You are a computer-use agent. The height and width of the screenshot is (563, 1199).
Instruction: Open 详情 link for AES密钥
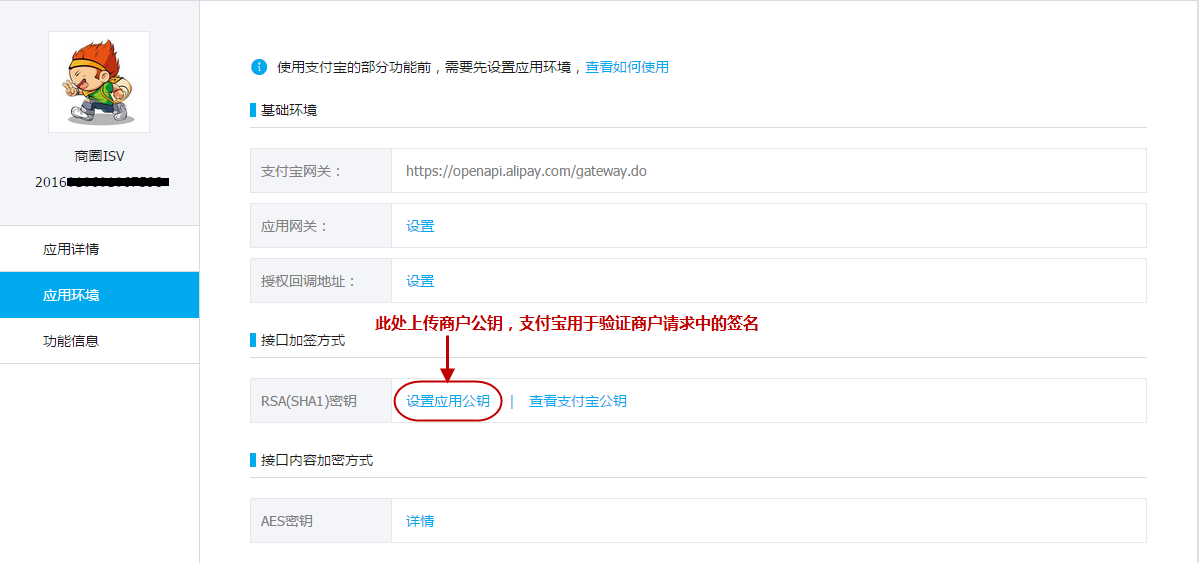tap(420, 521)
